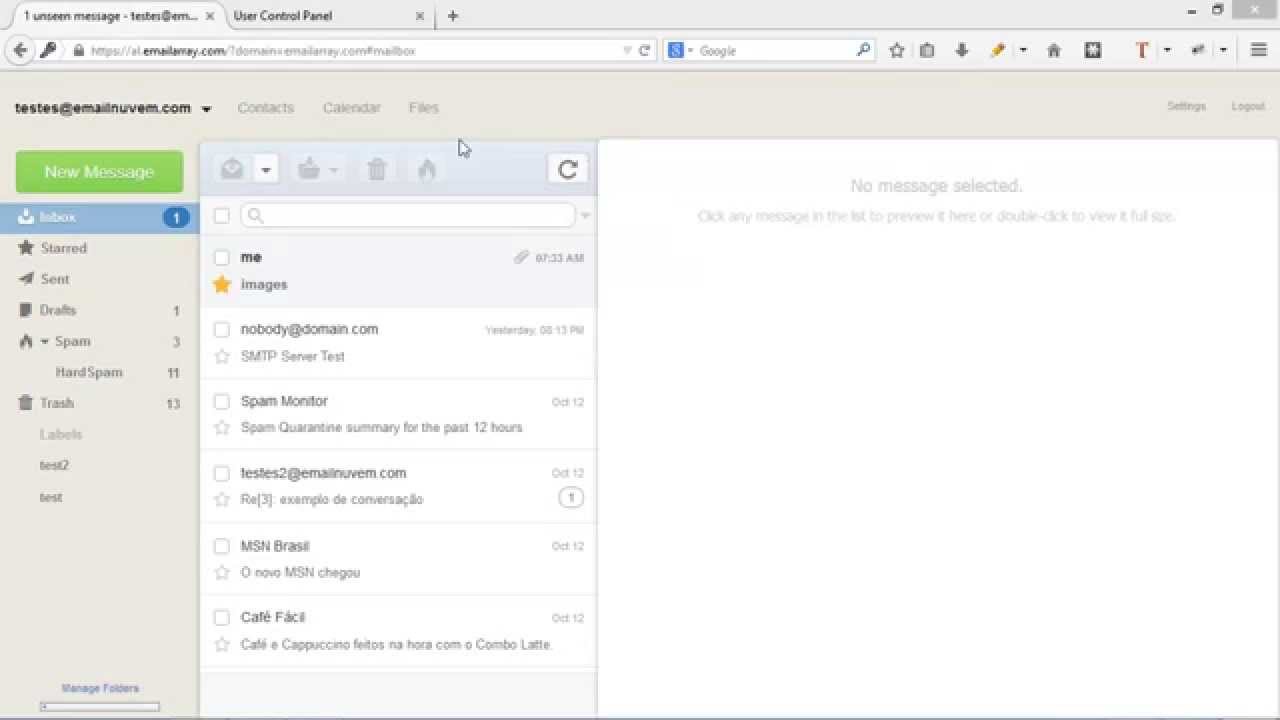Go to the Files page
Image resolution: width=1280 pixels, height=720 pixels.
(424, 107)
